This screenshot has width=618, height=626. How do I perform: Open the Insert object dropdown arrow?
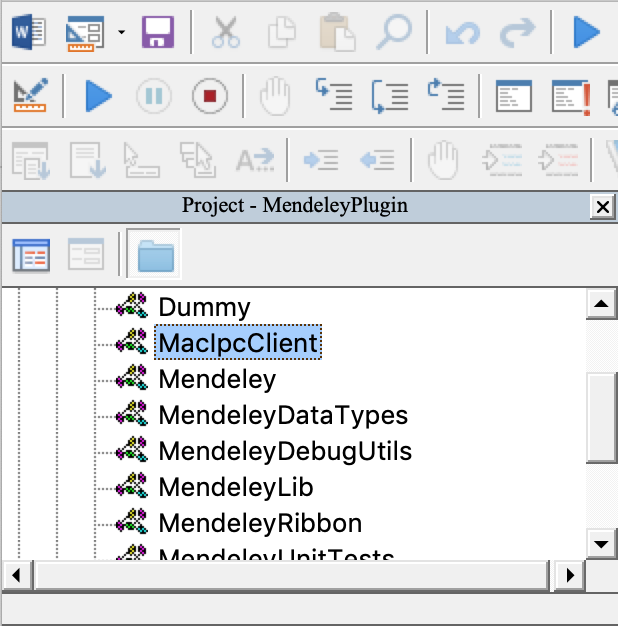(x=121, y=32)
